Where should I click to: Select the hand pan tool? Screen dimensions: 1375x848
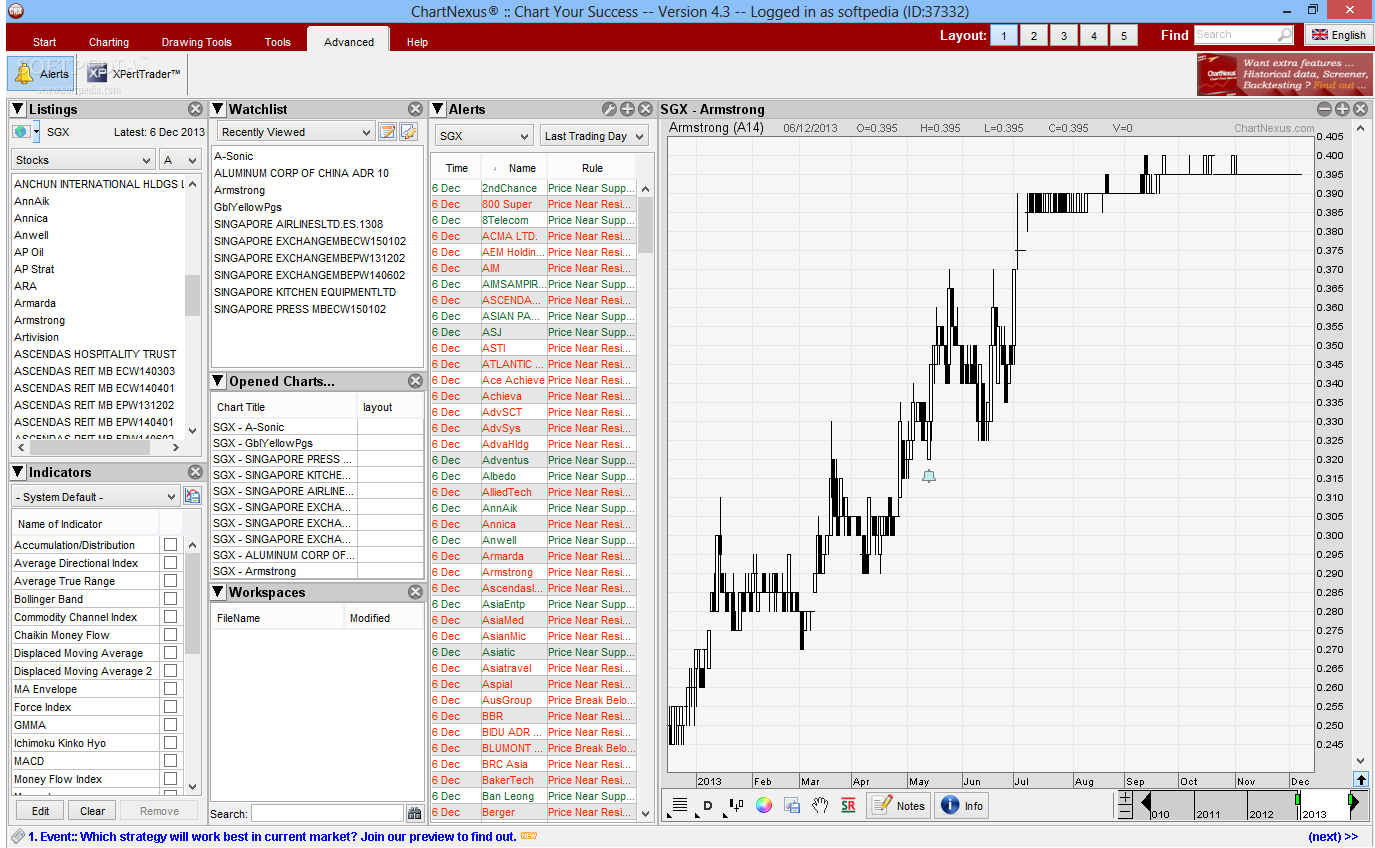pos(820,805)
